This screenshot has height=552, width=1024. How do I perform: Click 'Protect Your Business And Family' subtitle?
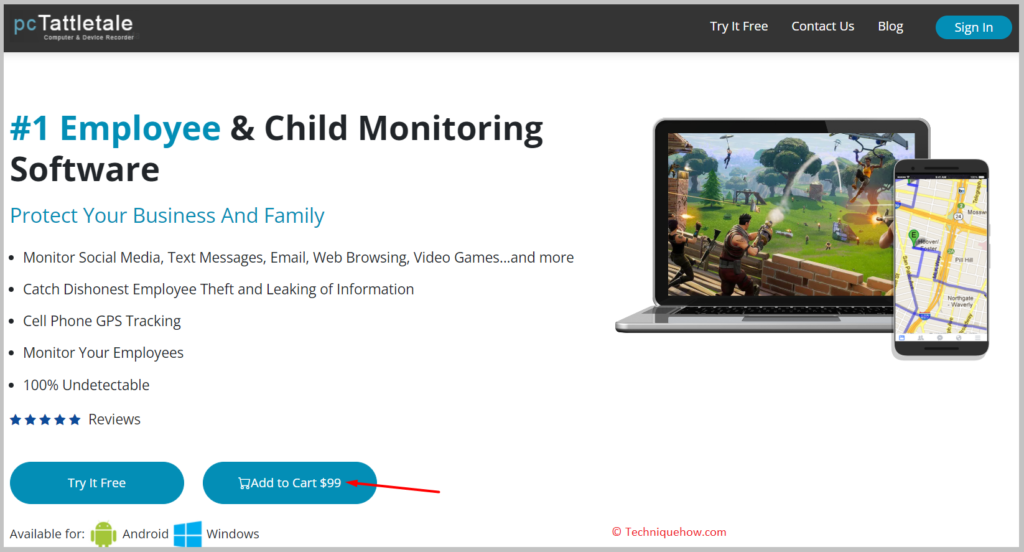click(x=167, y=216)
